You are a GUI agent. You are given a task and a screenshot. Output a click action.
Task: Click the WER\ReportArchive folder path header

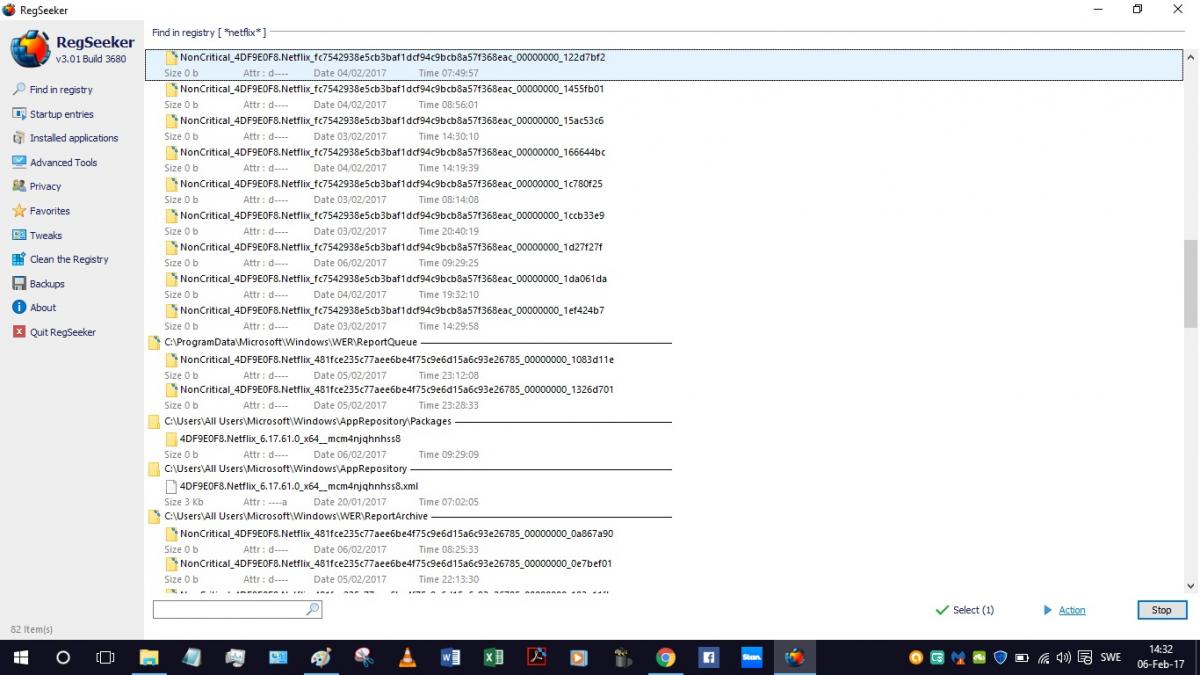click(x=296, y=516)
